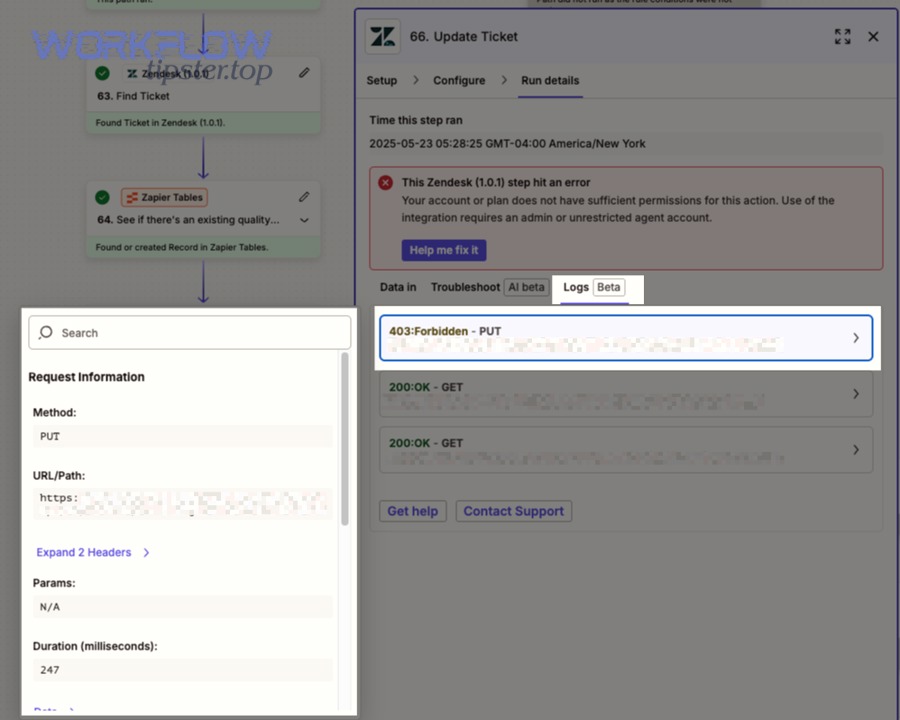The width and height of the screenshot is (900, 720).
Task: Click the Contact Support button
Action: pyautogui.click(x=514, y=511)
